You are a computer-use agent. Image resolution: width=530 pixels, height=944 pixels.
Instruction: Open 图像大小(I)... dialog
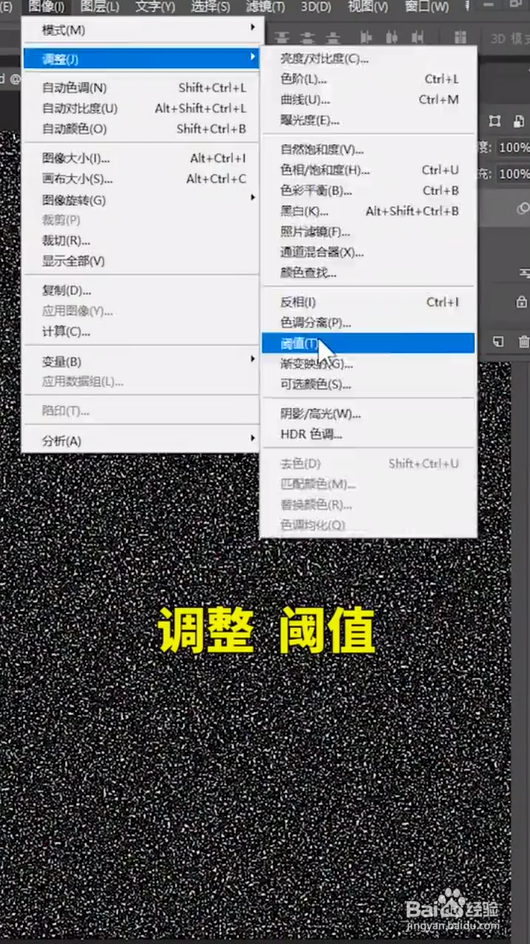pos(140,158)
